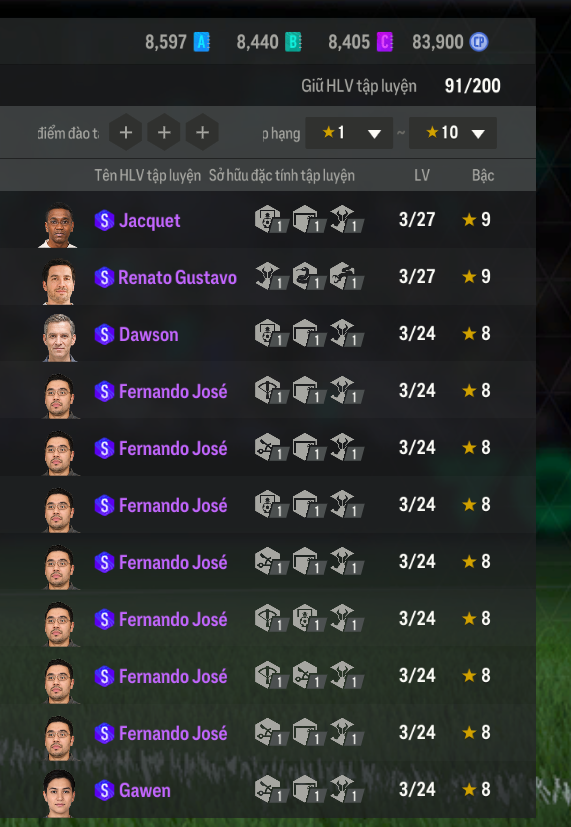Click Dawson's third training trait icon
Viewport: 571px width, 827px height.
pos(346,333)
